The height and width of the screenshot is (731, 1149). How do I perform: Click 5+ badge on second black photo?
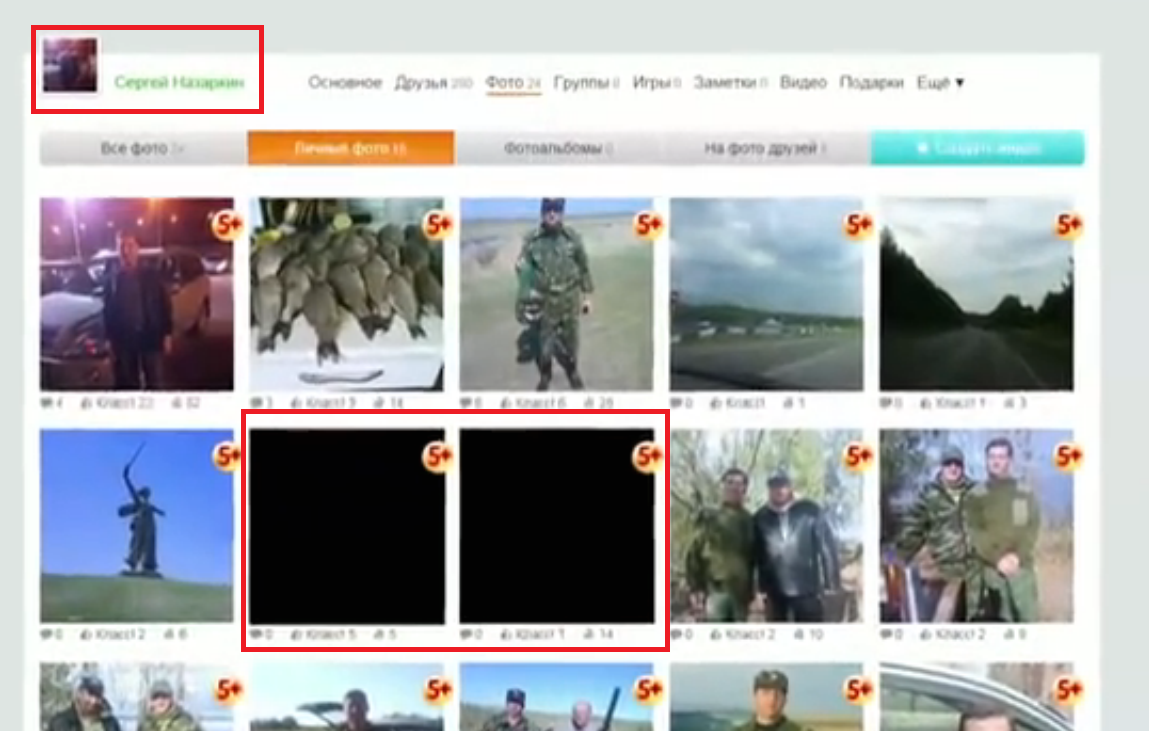648,456
